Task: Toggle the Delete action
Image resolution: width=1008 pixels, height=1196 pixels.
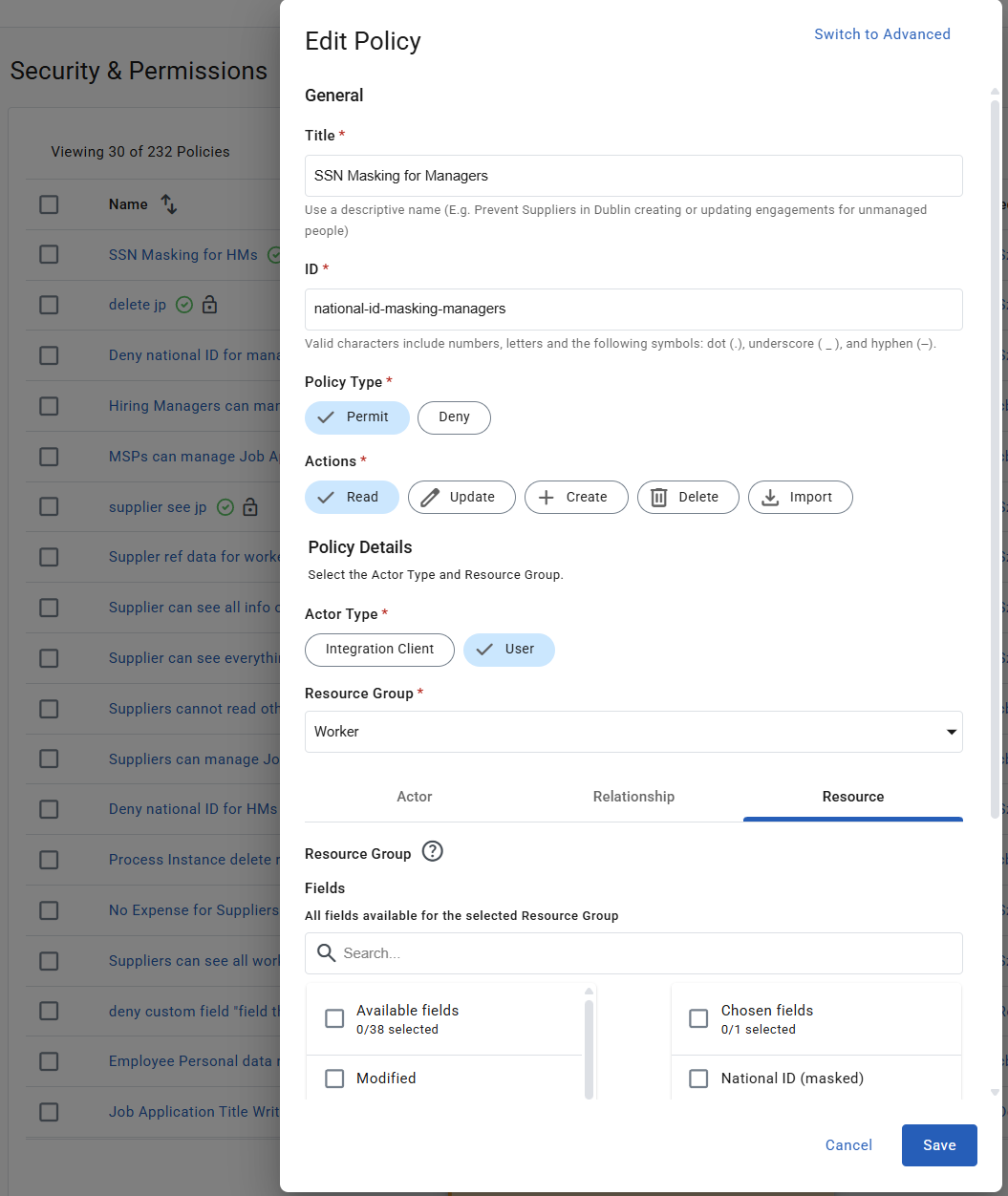Action: point(688,498)
